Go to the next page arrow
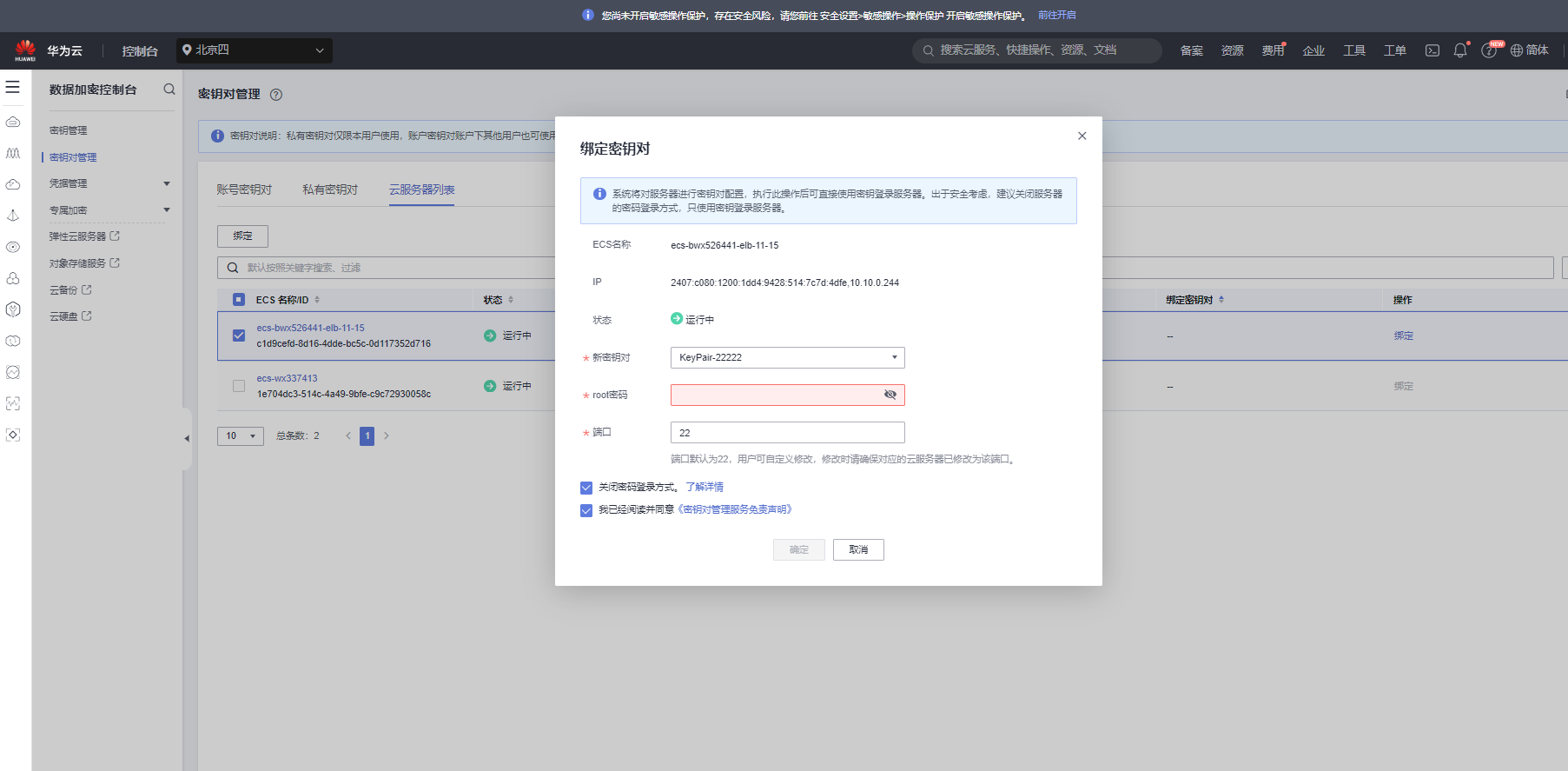Viewport: 1568px width, 771px height. (x=387, y=436)
